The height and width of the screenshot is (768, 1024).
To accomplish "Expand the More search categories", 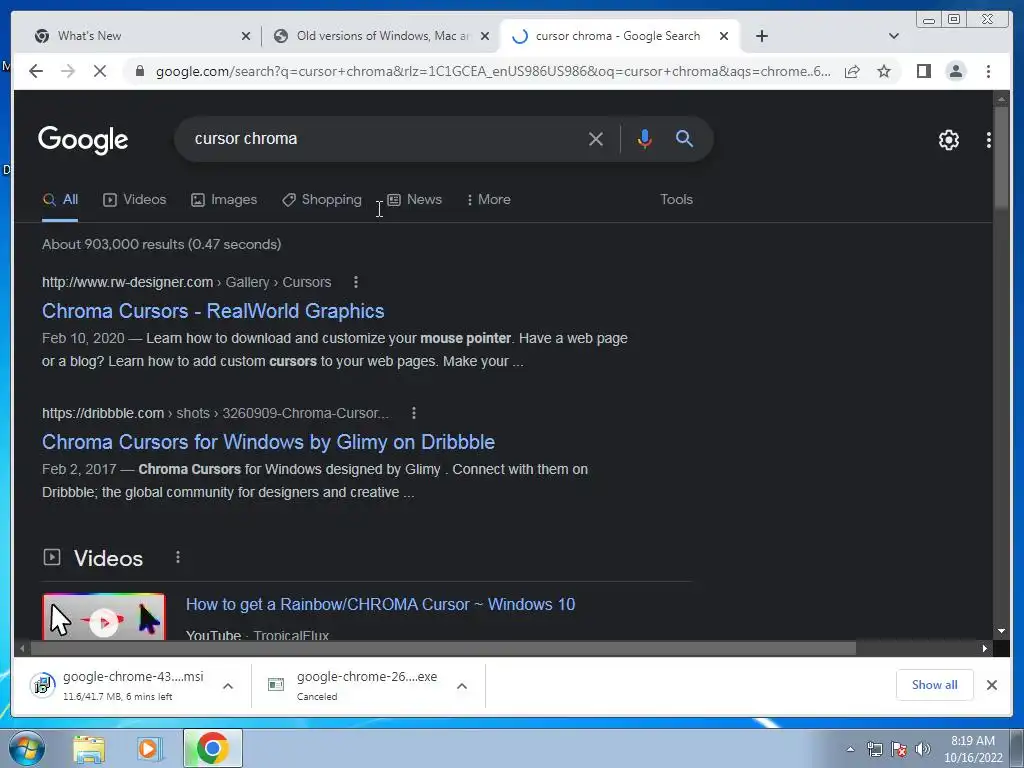I will pos(488,200).
